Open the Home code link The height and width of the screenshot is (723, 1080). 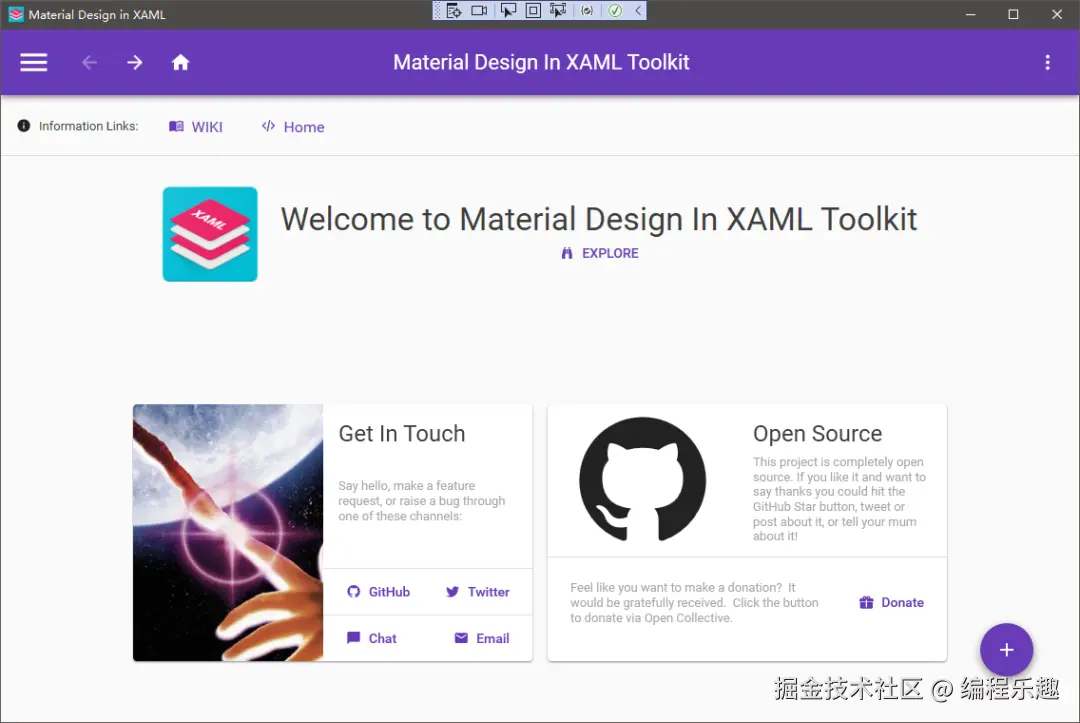[x=293, y=127]
